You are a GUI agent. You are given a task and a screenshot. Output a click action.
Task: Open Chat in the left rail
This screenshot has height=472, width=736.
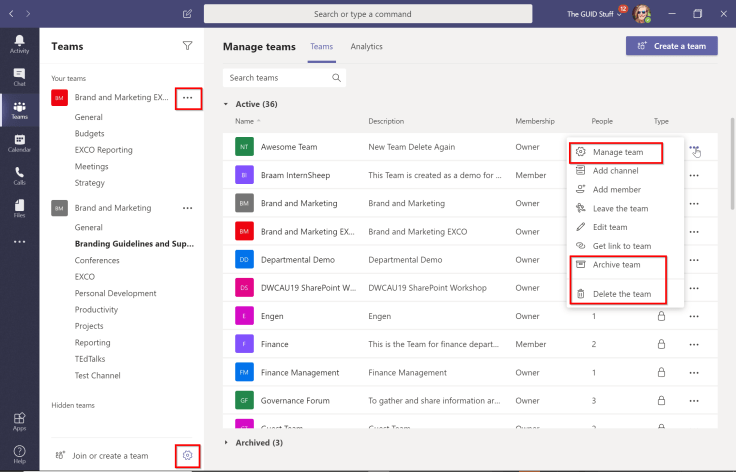19,76
